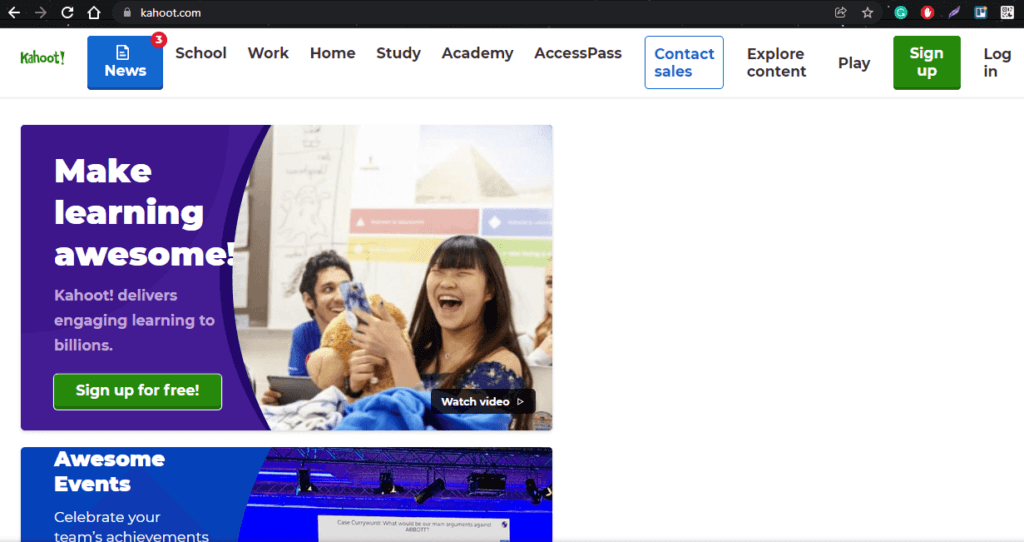
Task: Open the News button with notification badge
Action: pyautogui.click(x=125, y=62)
